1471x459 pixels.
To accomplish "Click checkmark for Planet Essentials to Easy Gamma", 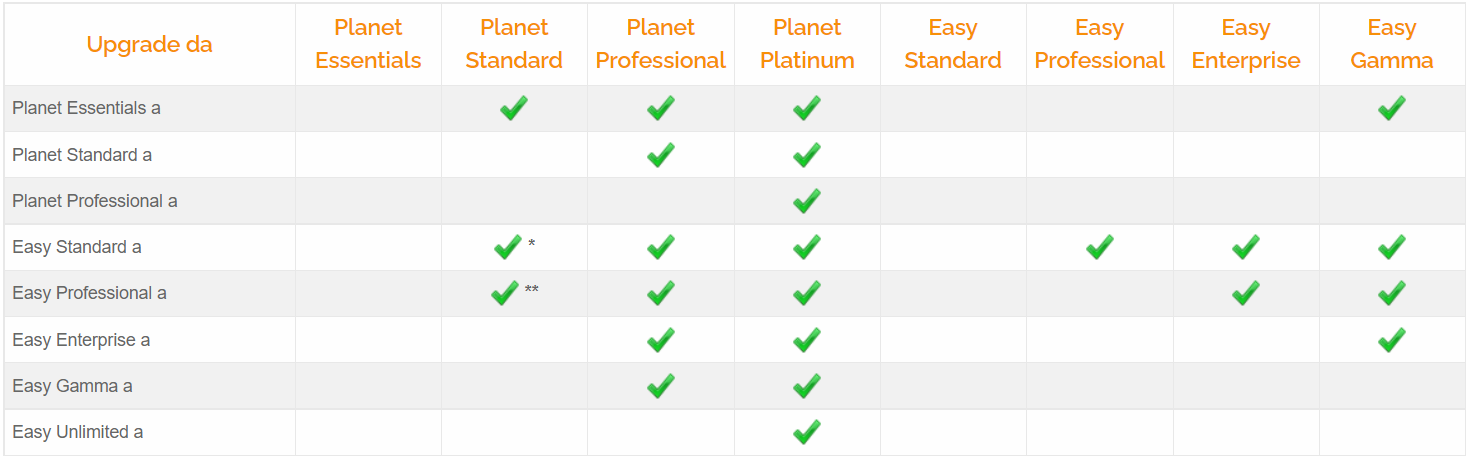I will click(x=1391, y=108).
